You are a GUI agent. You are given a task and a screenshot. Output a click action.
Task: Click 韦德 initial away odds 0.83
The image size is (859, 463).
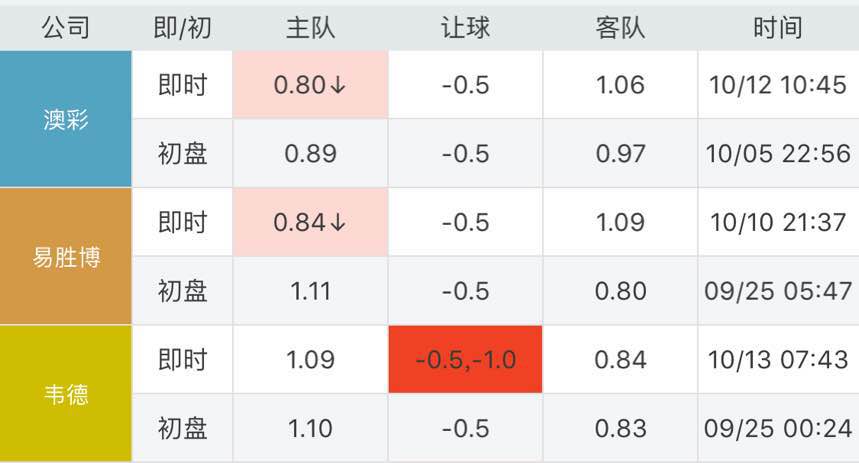pyautogui.click(x=620, y=428)
